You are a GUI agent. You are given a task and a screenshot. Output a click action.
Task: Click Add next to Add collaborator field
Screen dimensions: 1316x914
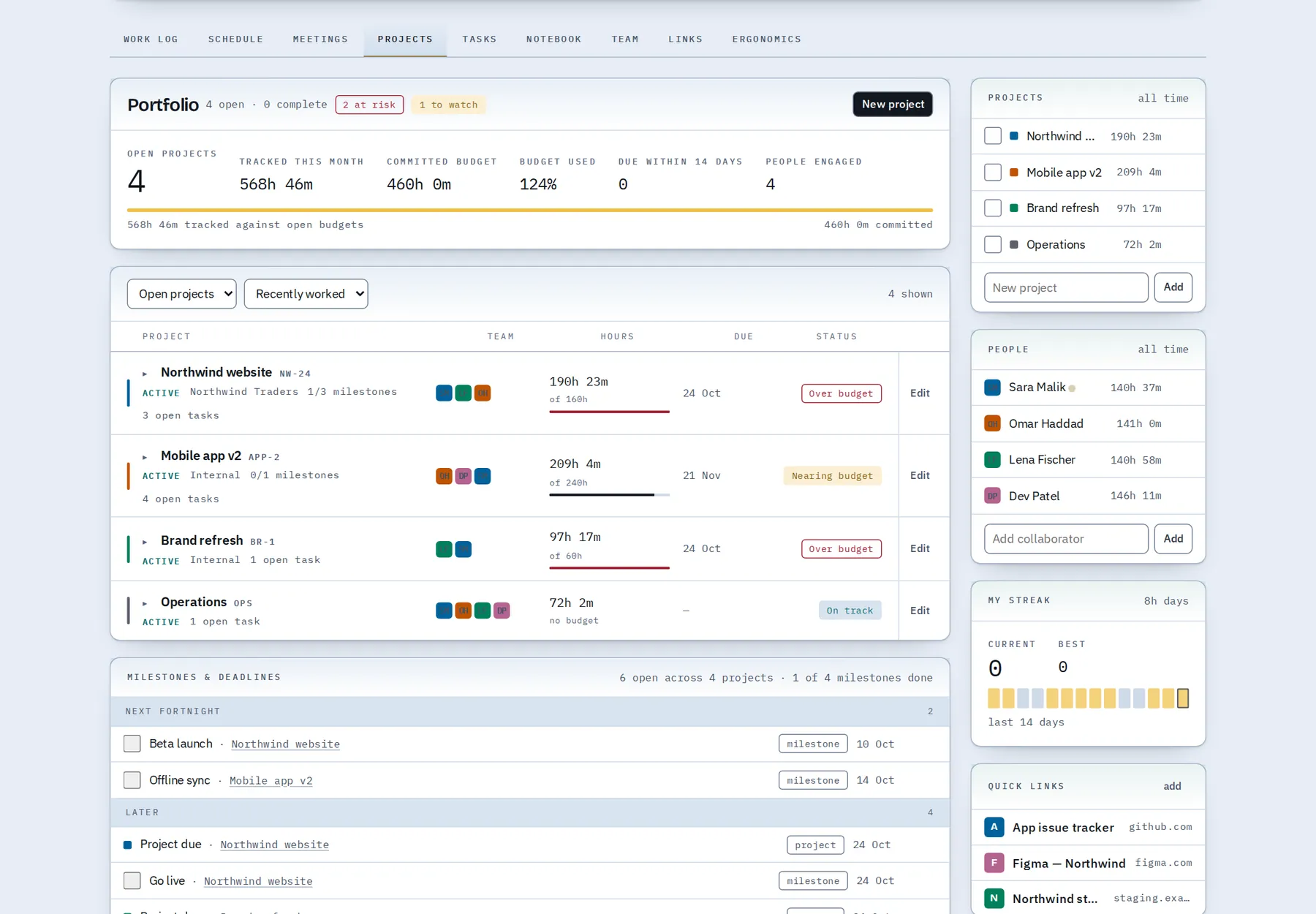(x=1173, y=539)
